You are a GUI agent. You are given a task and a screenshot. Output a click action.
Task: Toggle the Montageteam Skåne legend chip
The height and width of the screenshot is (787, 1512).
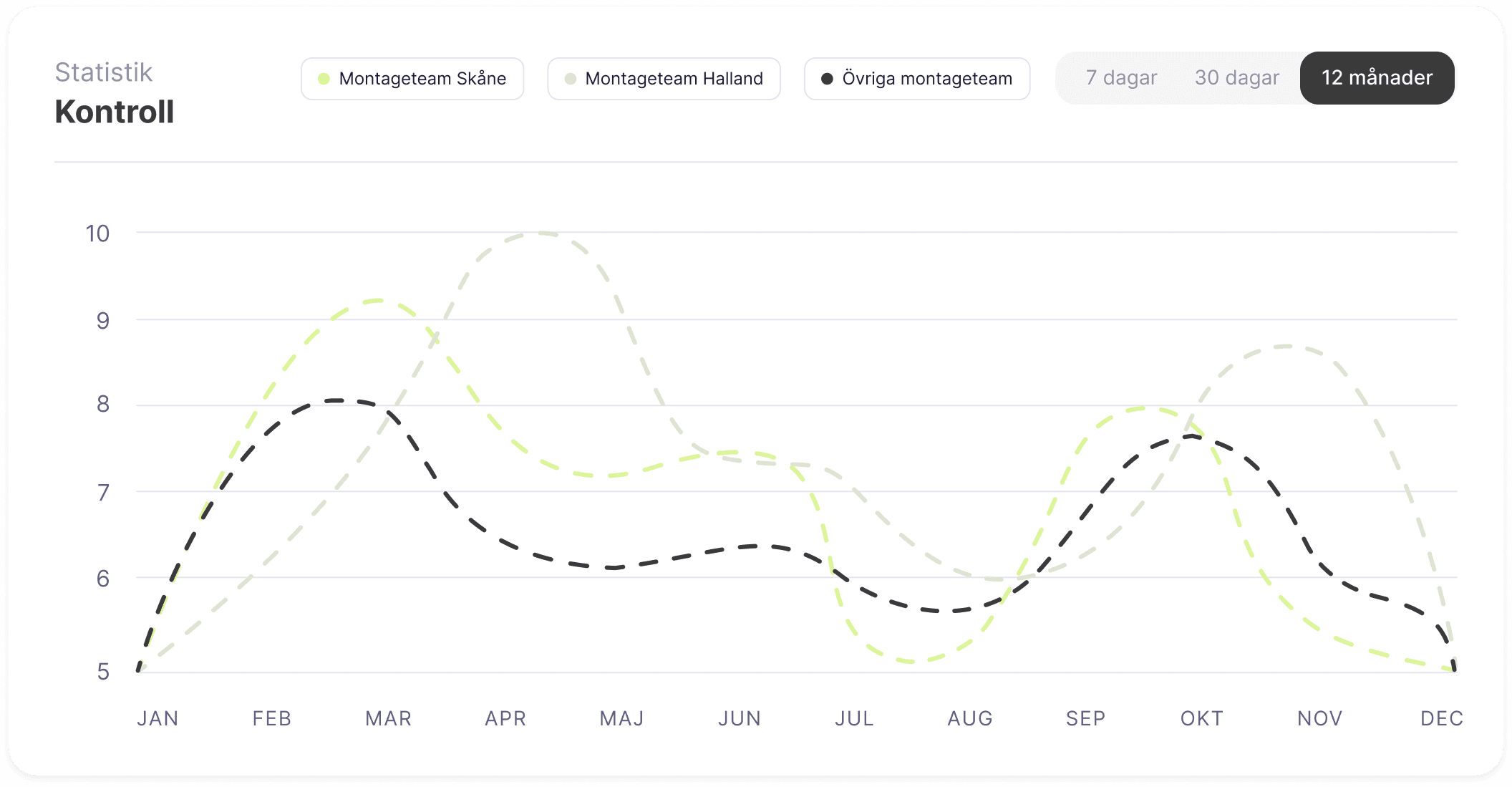click(412, 79)
